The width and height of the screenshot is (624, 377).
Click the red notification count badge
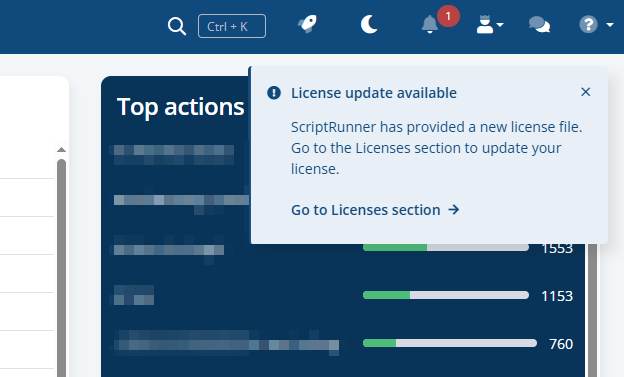[448, 16]
